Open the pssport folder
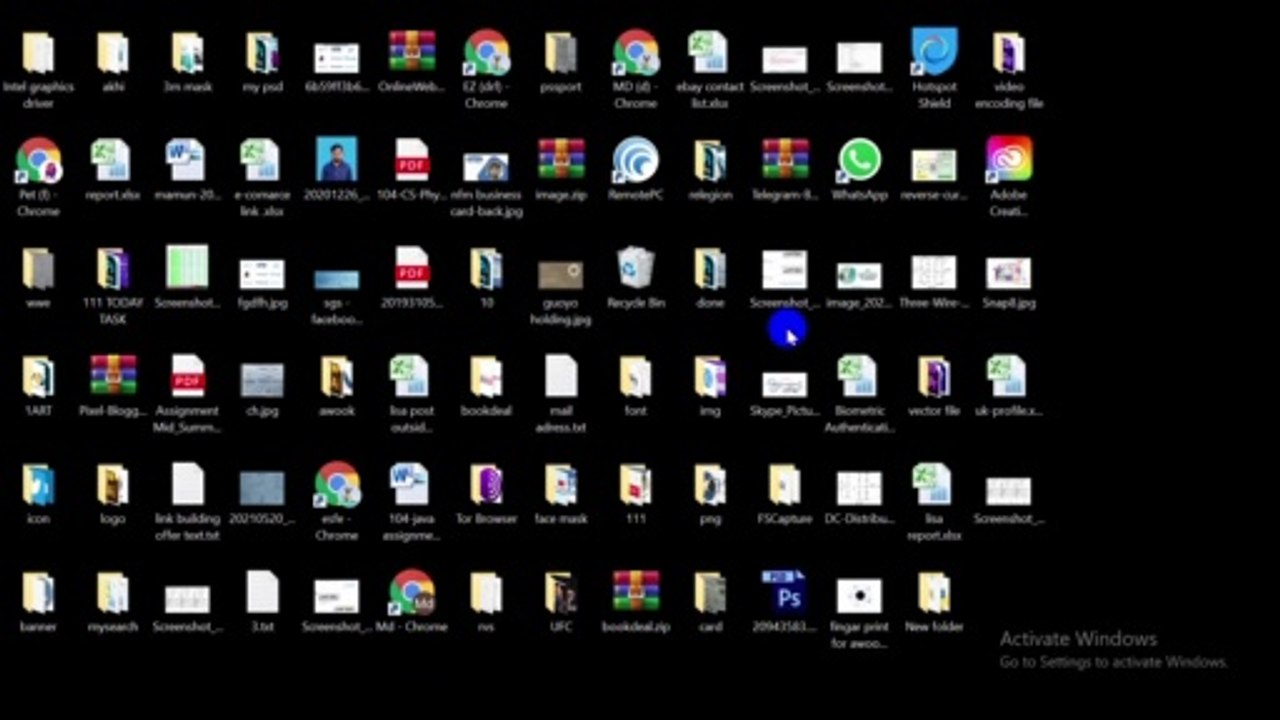 [x=561, y=53]
